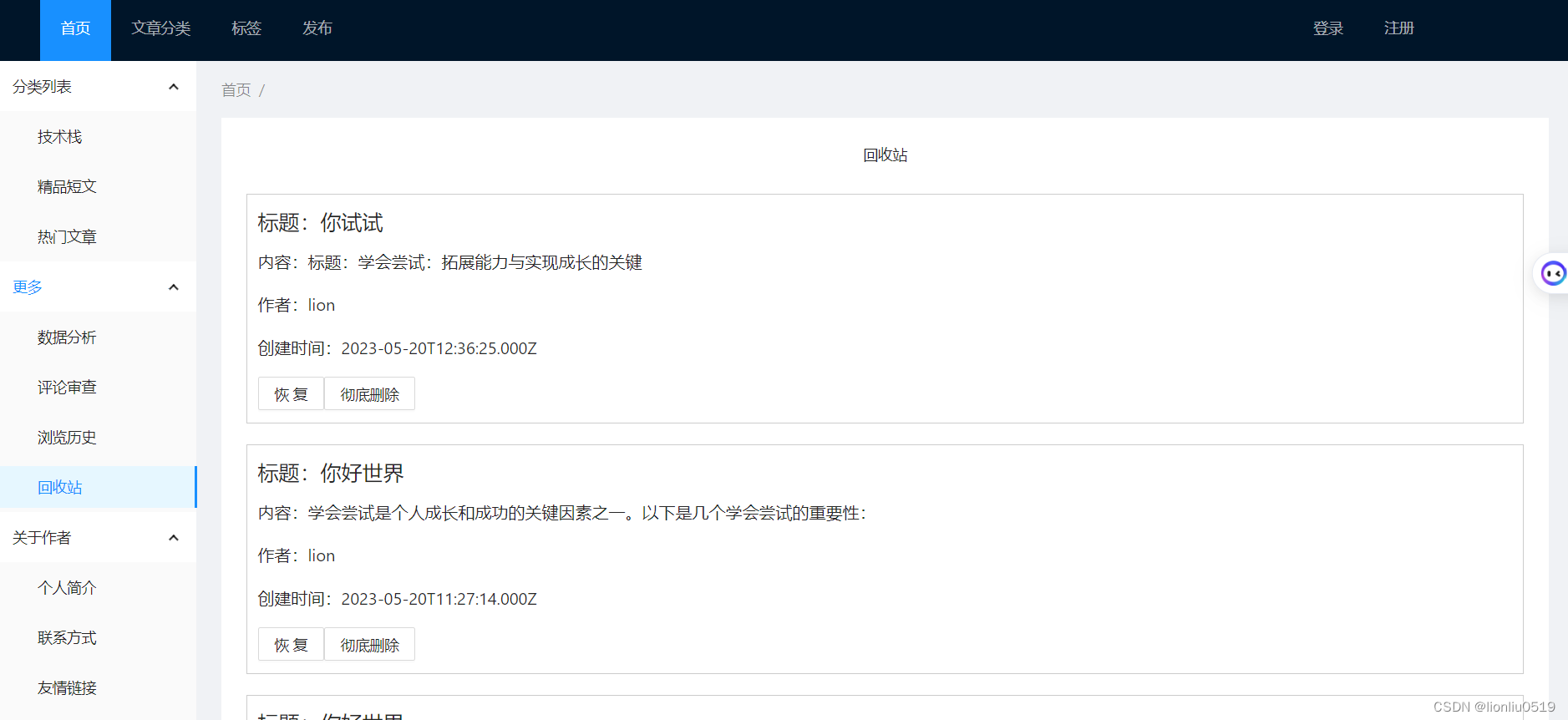Collapse the 更多 sidebar section
Screen dimensions: 1568x720
(x=98, y=286)
